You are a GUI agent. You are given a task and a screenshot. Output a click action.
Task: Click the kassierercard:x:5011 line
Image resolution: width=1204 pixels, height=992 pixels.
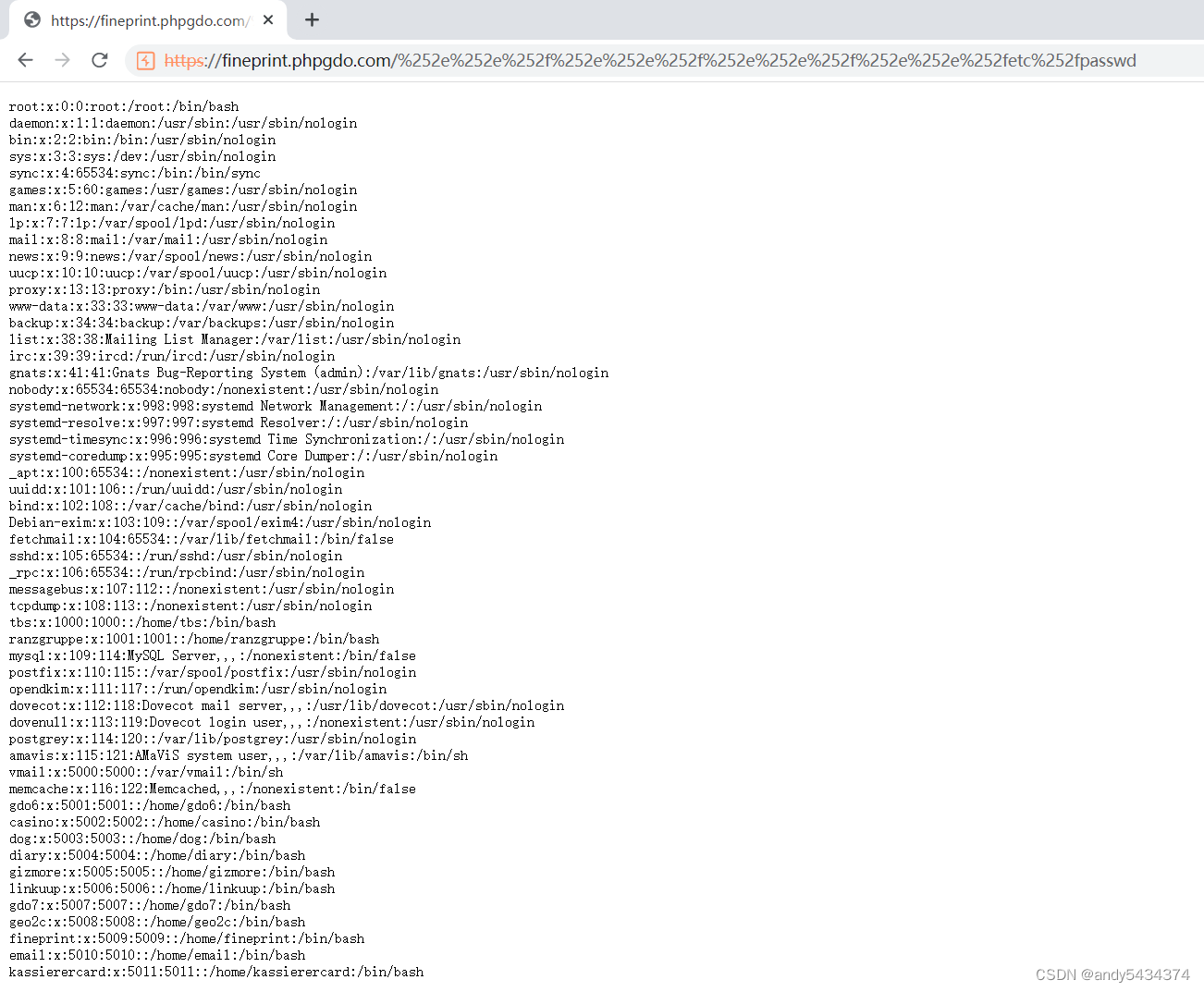216,972
